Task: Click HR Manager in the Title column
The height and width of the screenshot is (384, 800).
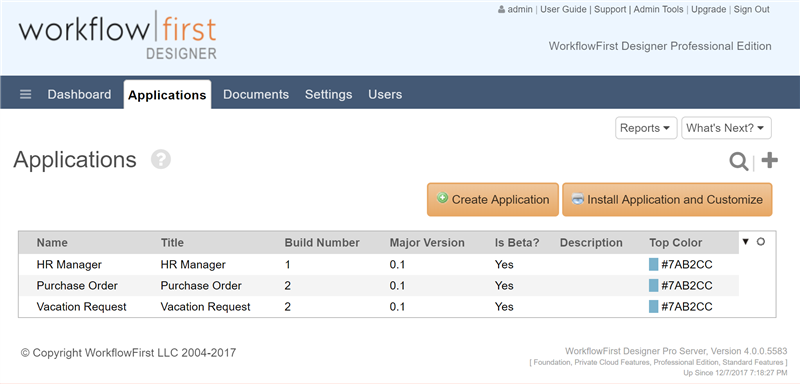Action: [193, 265]
